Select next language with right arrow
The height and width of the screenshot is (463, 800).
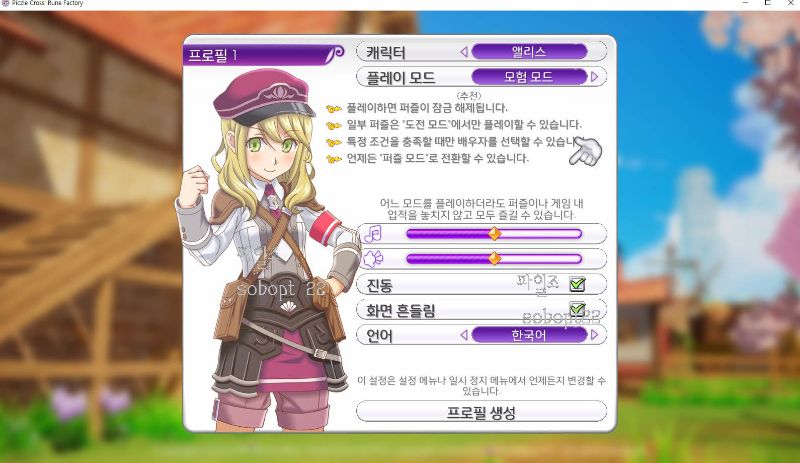click(594, 335)
